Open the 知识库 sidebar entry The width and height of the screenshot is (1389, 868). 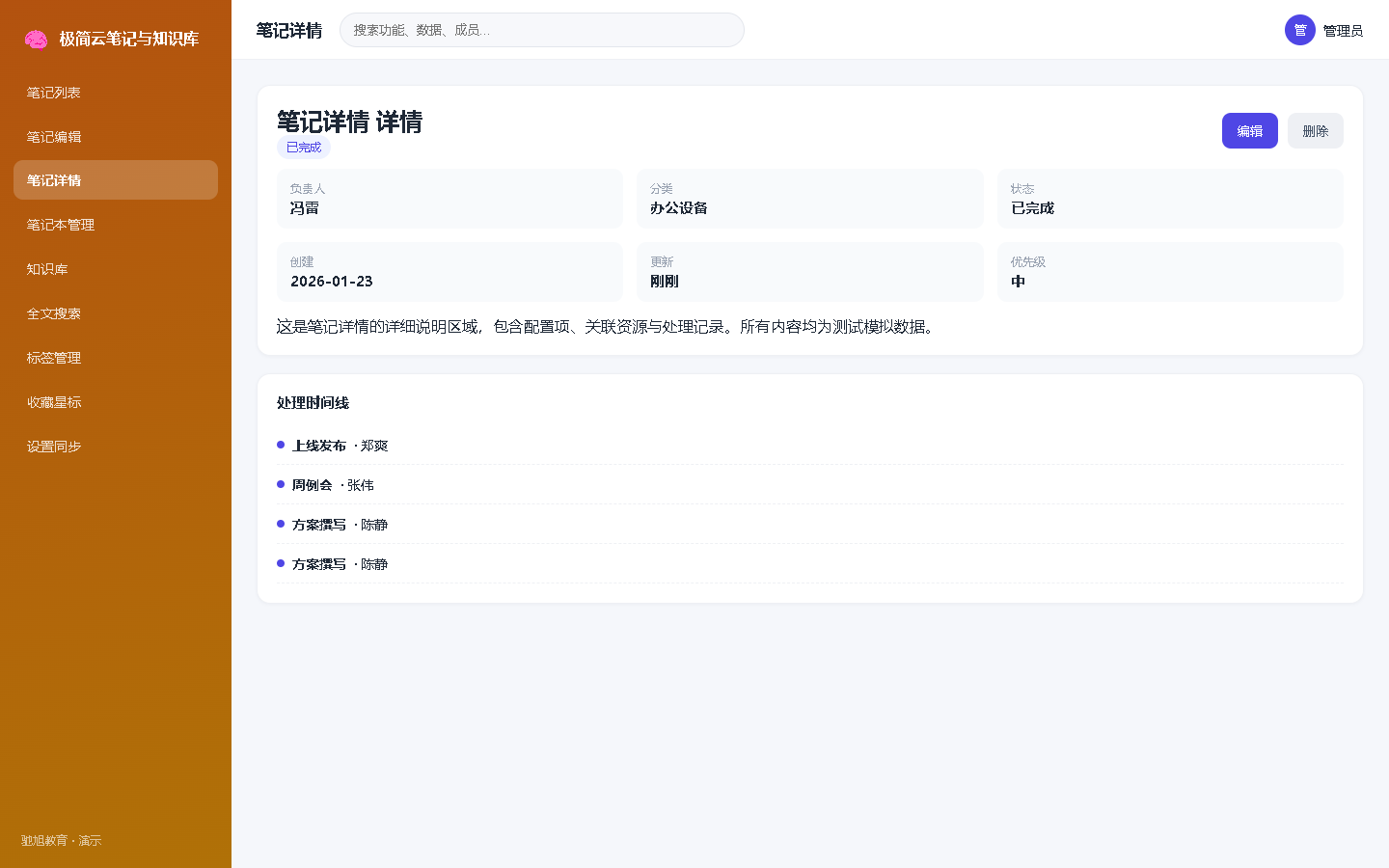click(x=116, y=269)
